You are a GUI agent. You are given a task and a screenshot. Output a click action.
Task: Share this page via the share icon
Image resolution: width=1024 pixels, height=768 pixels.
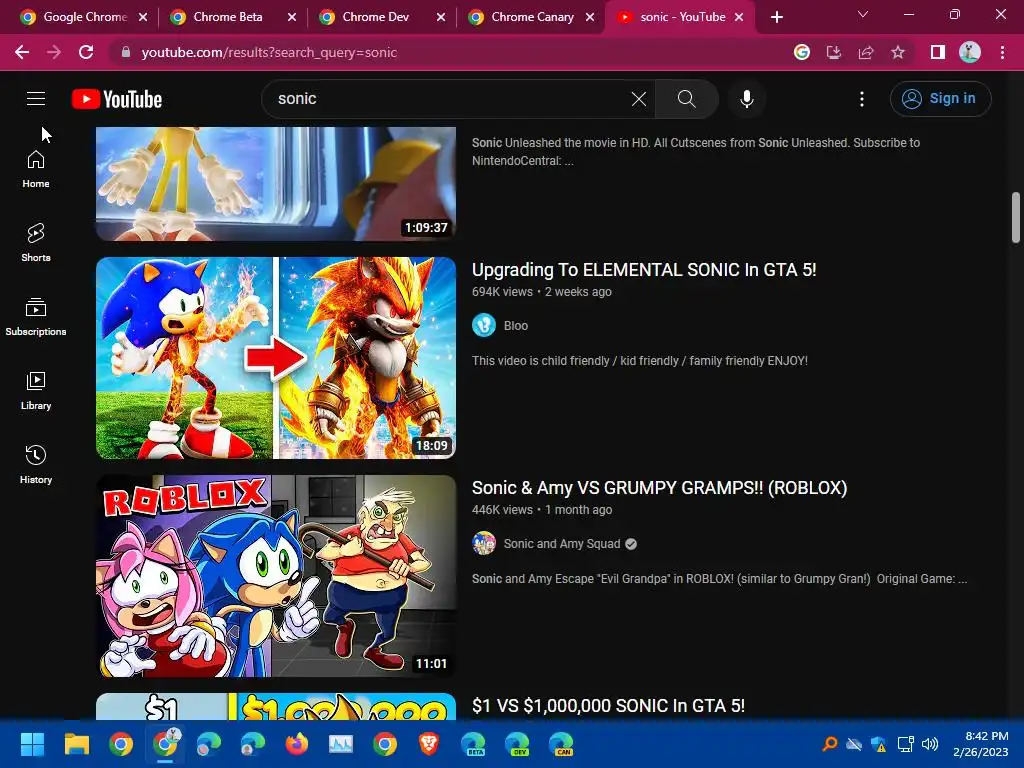point(866,52)
